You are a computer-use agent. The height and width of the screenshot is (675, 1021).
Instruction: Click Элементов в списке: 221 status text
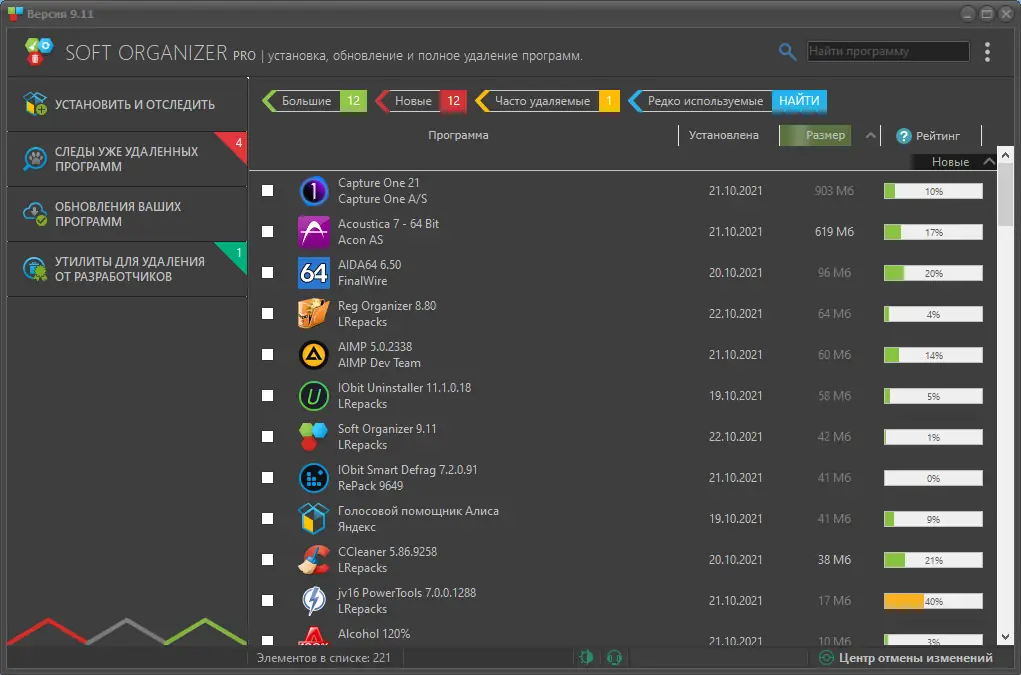[324, 658]
